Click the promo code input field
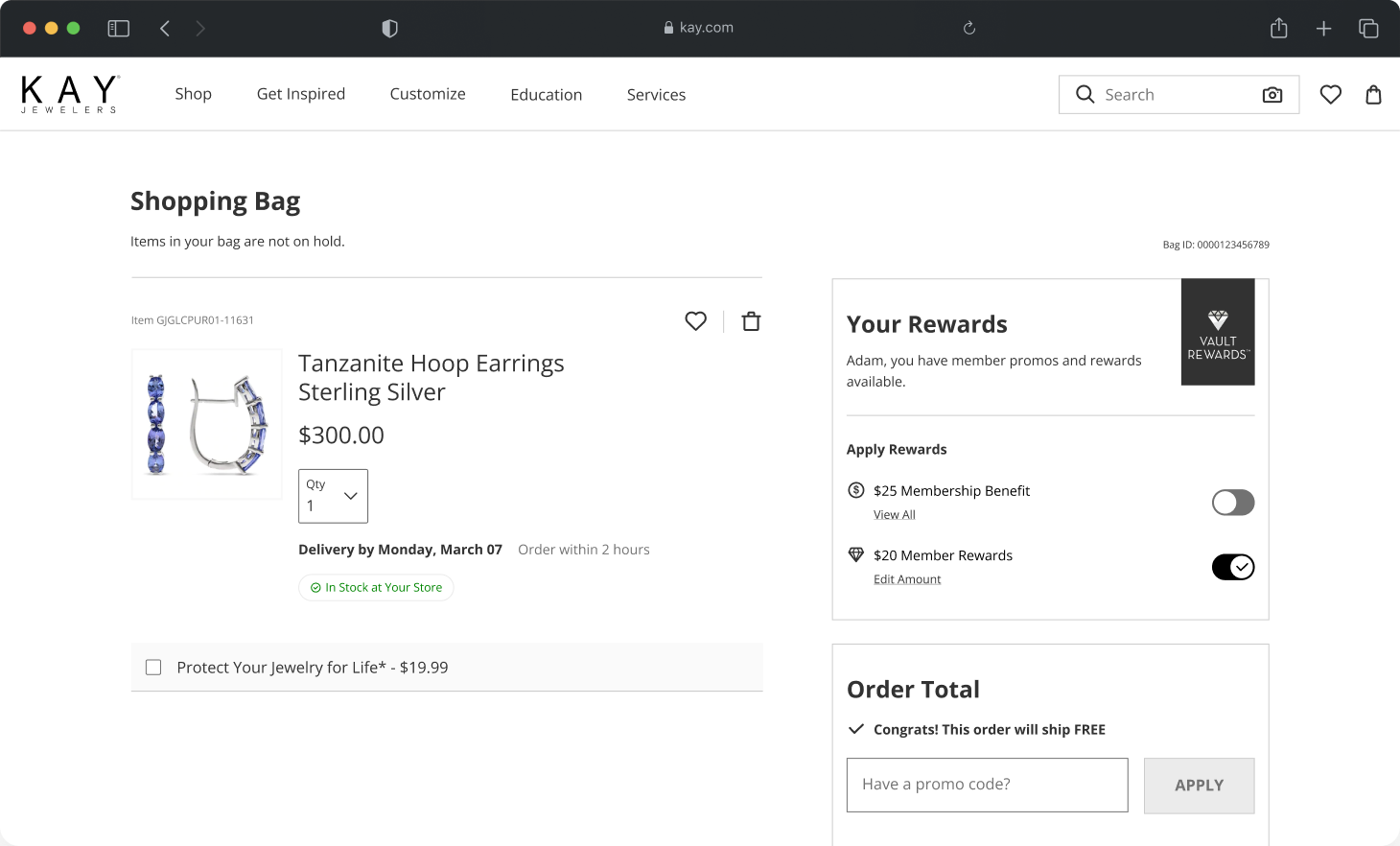1400x846 pixels. point(987,785)
